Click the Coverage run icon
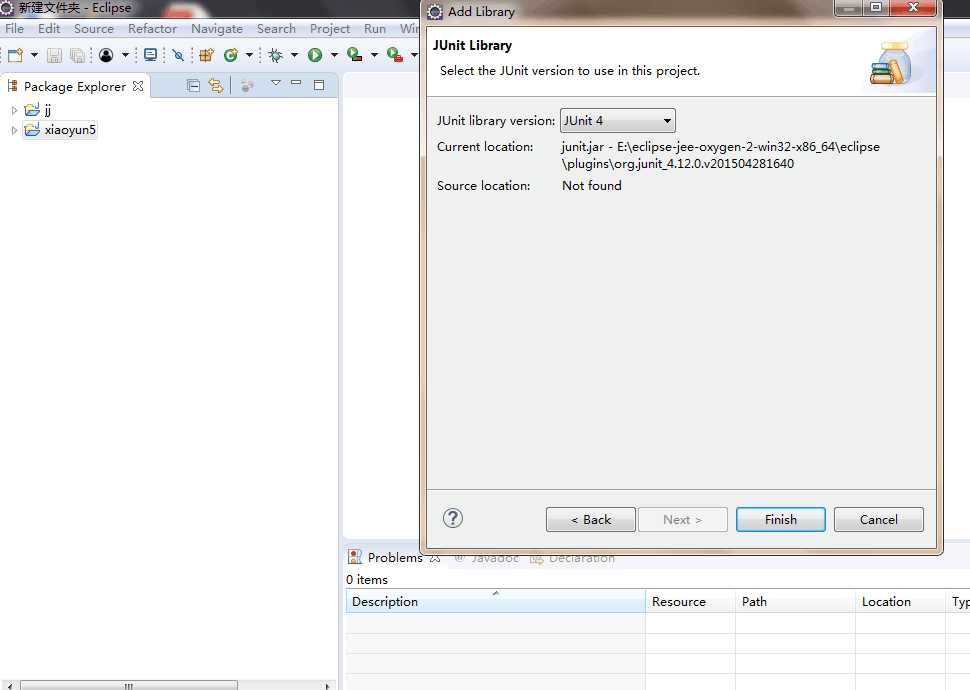 pyautogui.click(x=354, y=55)
